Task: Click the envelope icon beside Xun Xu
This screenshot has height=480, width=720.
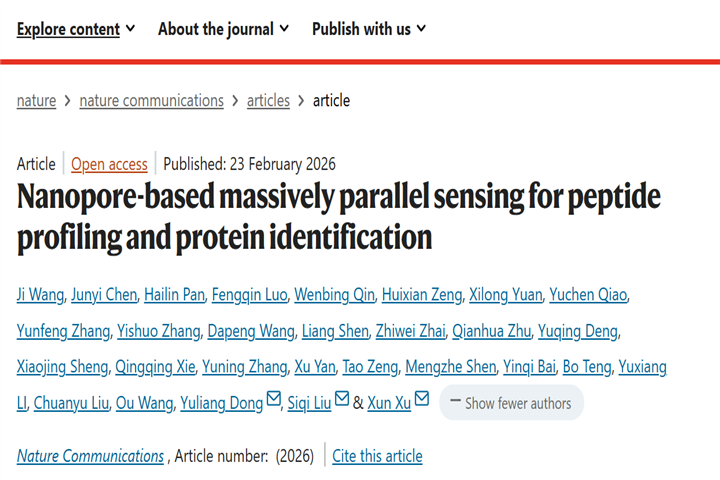Action: coord(421,401)
